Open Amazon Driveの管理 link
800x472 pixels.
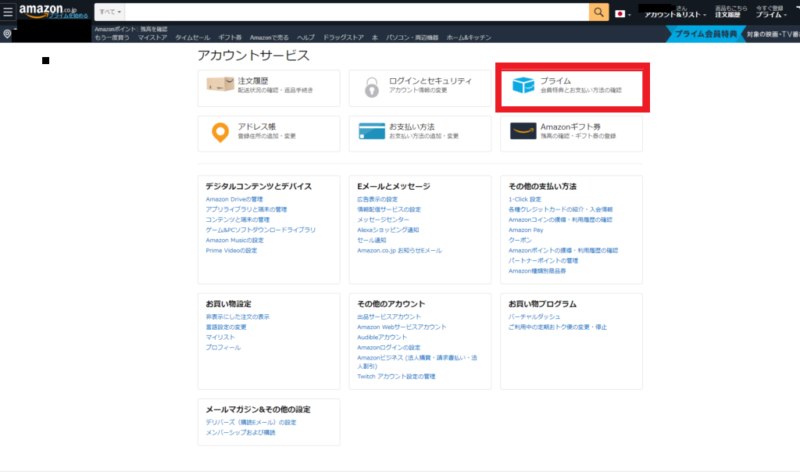(234, 200)
